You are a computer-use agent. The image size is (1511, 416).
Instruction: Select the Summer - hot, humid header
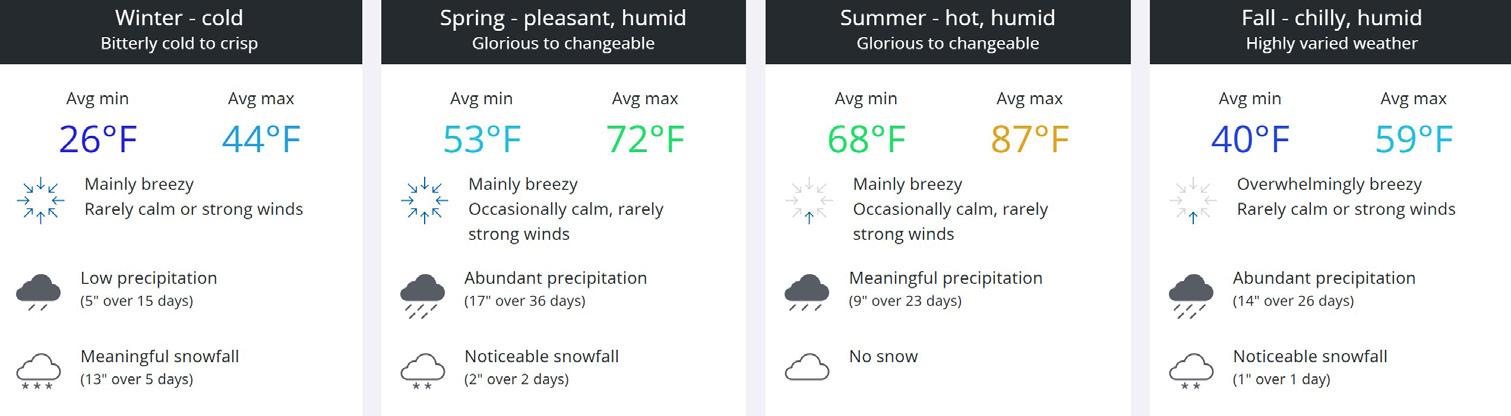click(x=947, y=18)
